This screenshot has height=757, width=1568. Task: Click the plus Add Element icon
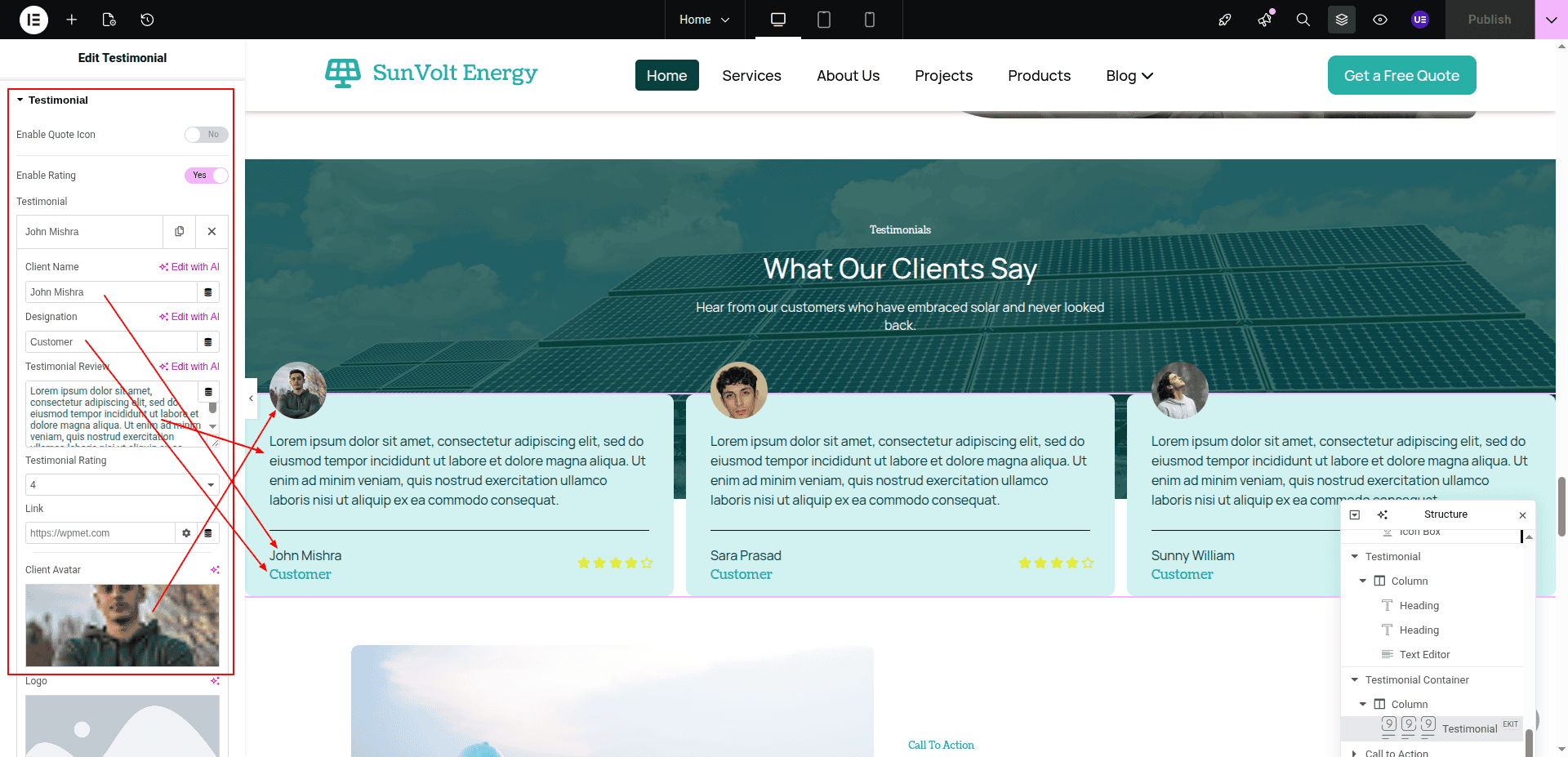tap(72, 20)
